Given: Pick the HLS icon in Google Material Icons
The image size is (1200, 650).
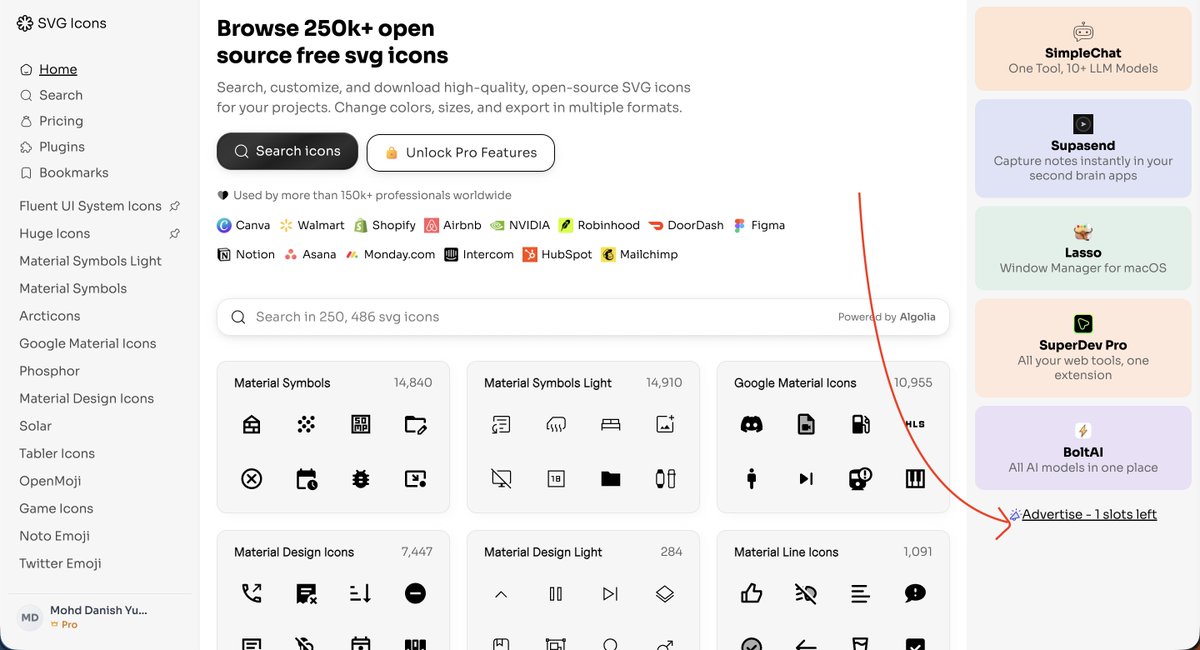Looking at the screenshot, I should pos(915,424).
